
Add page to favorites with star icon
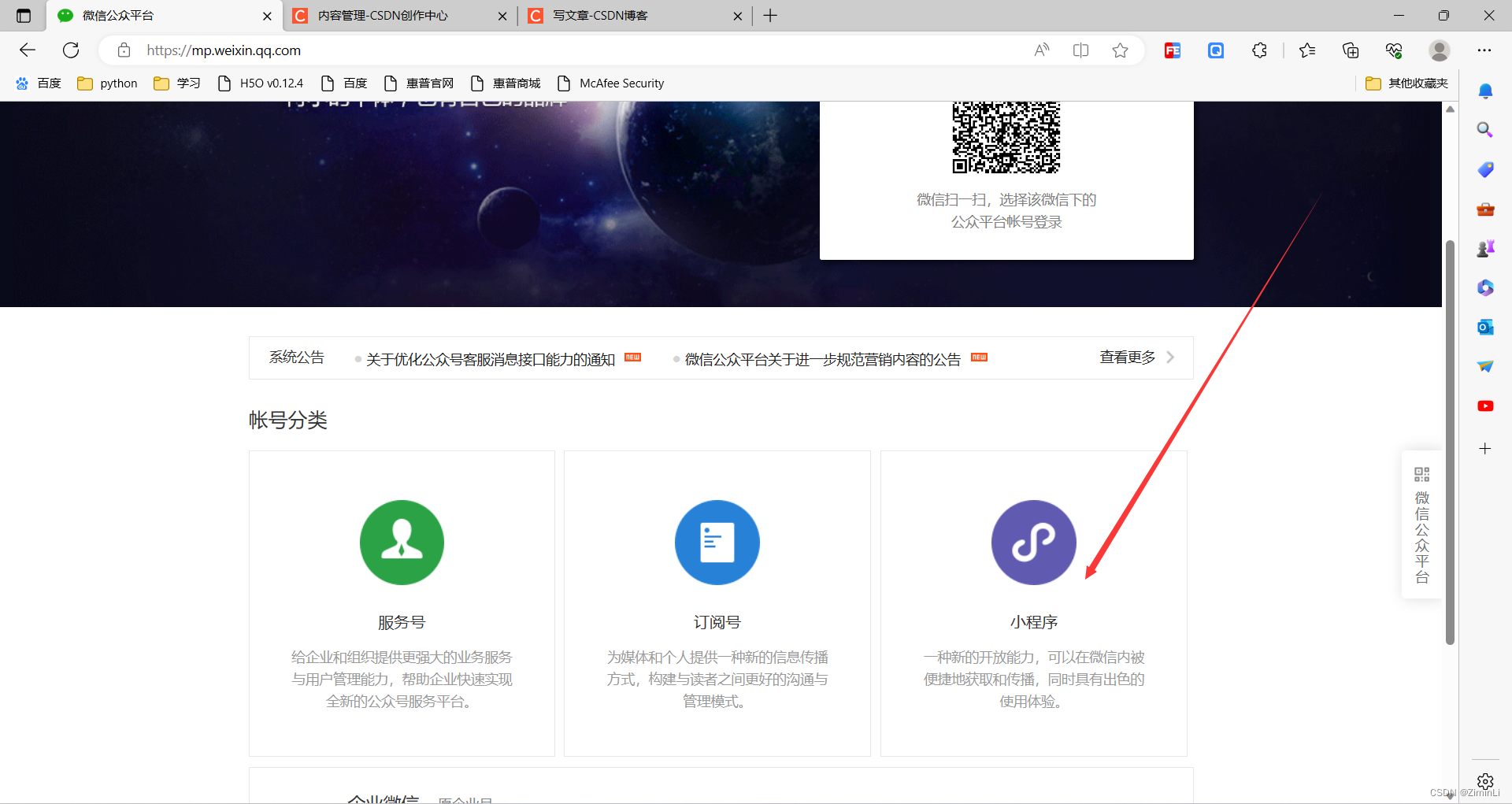click(1120, 50)
